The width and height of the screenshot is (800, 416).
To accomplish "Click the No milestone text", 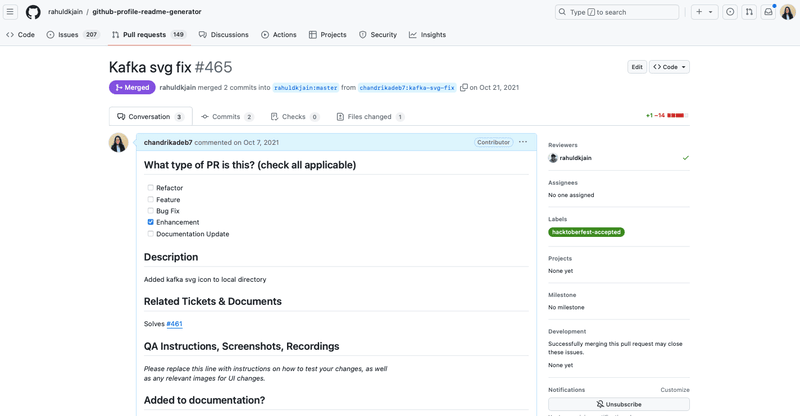I will tap(566, 307).
